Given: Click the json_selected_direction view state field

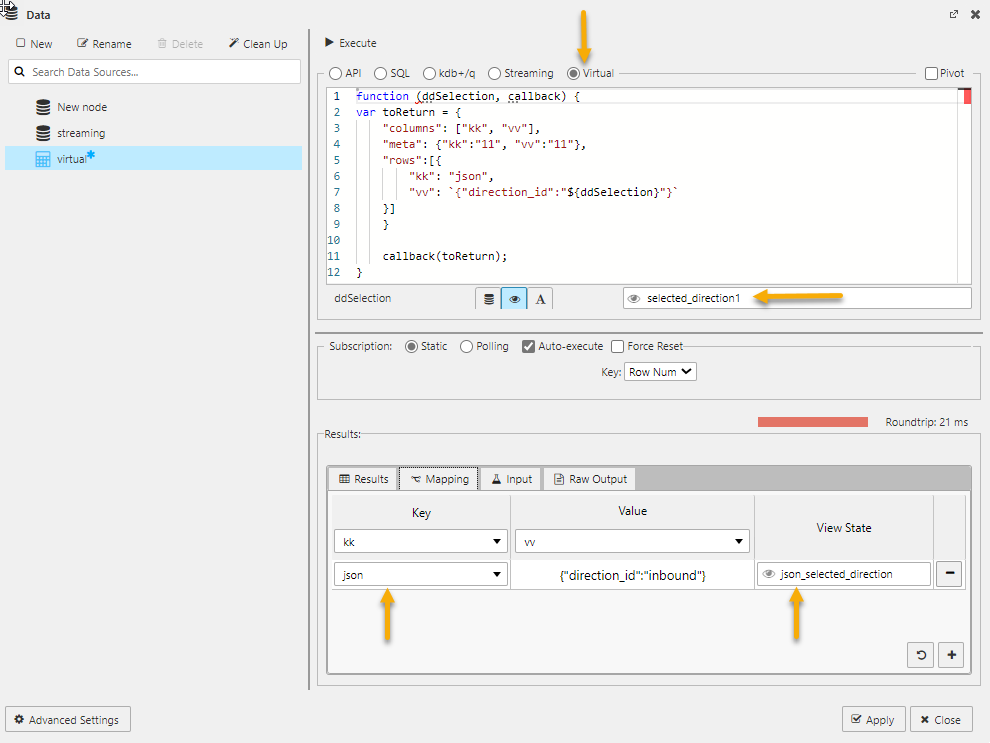Looking at the screenshot, I should (x=844, y=574).
